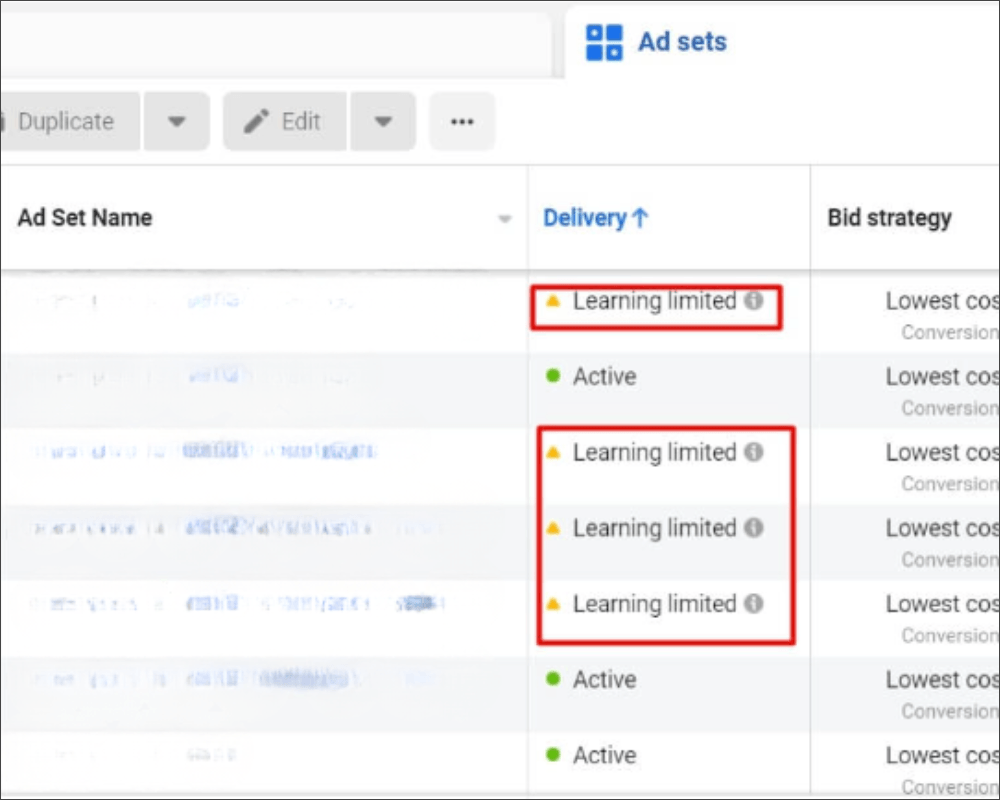
Task: Click Lowest cost in second row
Action: tap(942, 376)
